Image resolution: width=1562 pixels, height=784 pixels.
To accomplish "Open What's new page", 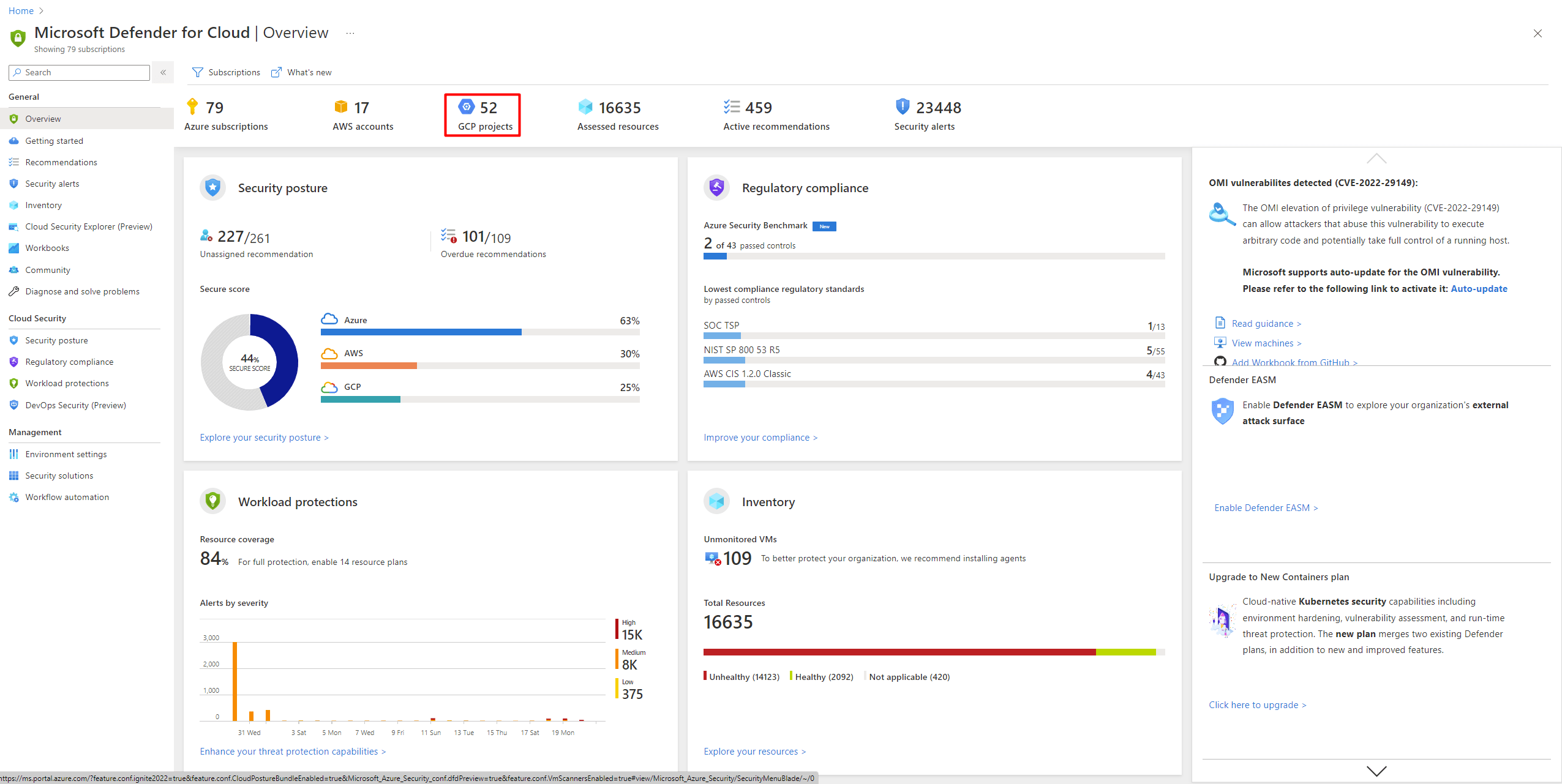I will coord(301,72).
